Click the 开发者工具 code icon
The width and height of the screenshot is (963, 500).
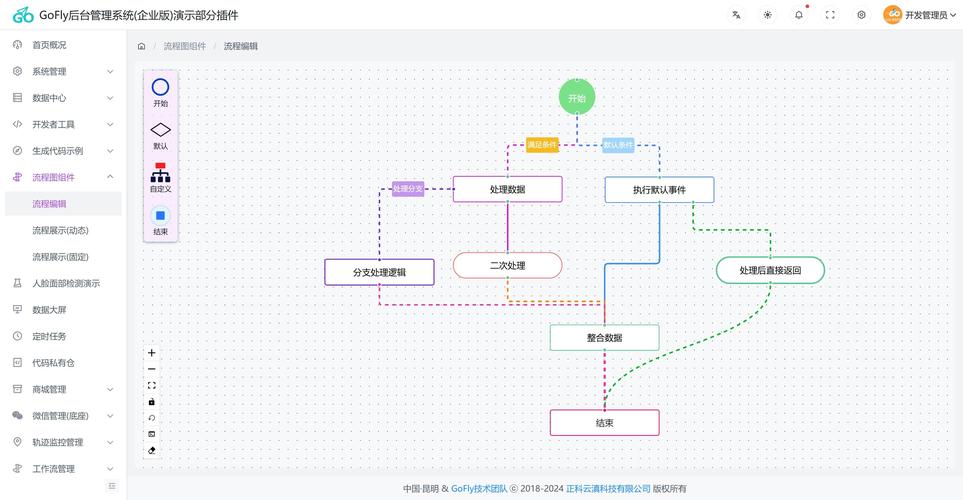coord(17,124)
